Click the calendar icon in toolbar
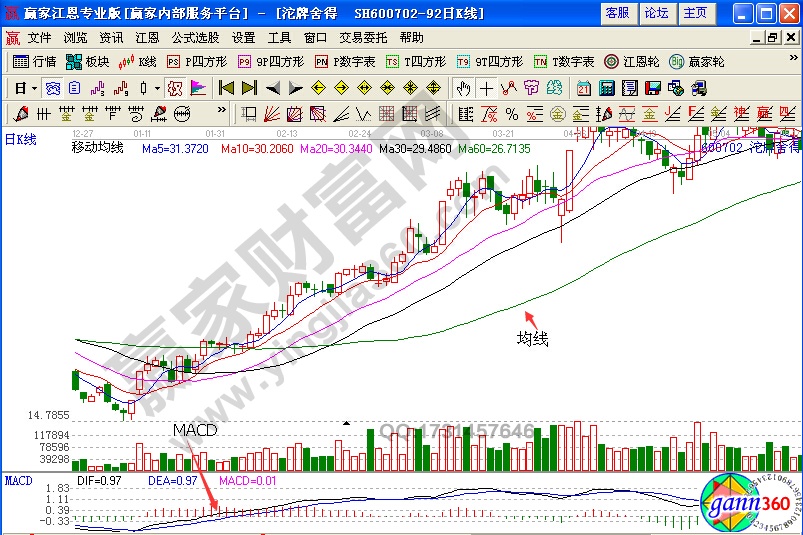The width and height of the screenshot is (803, 535). pos(584,88)
